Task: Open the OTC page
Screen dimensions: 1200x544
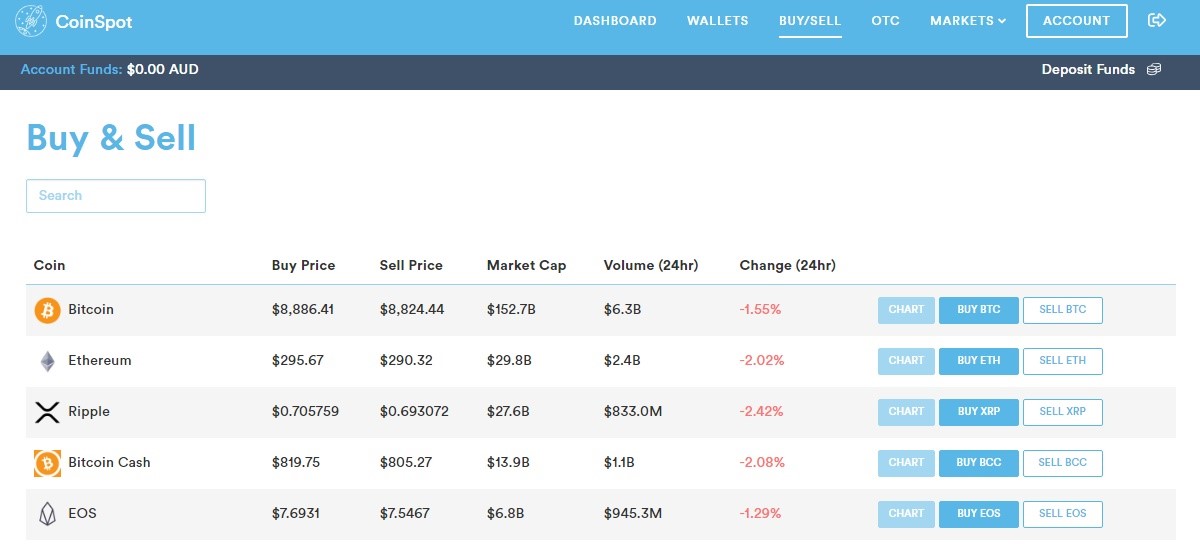Action: [885, 21]
